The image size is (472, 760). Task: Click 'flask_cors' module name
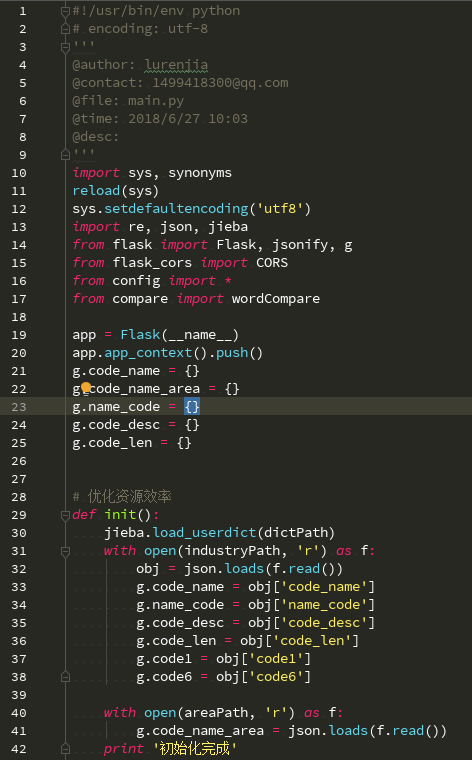coord(152,263)
